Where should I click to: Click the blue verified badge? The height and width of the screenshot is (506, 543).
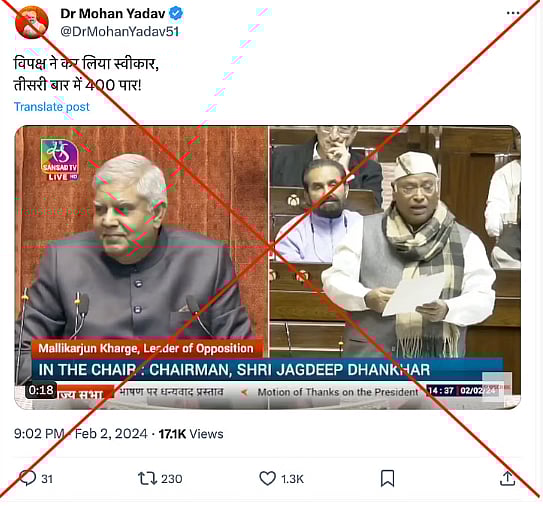(176, 14)
